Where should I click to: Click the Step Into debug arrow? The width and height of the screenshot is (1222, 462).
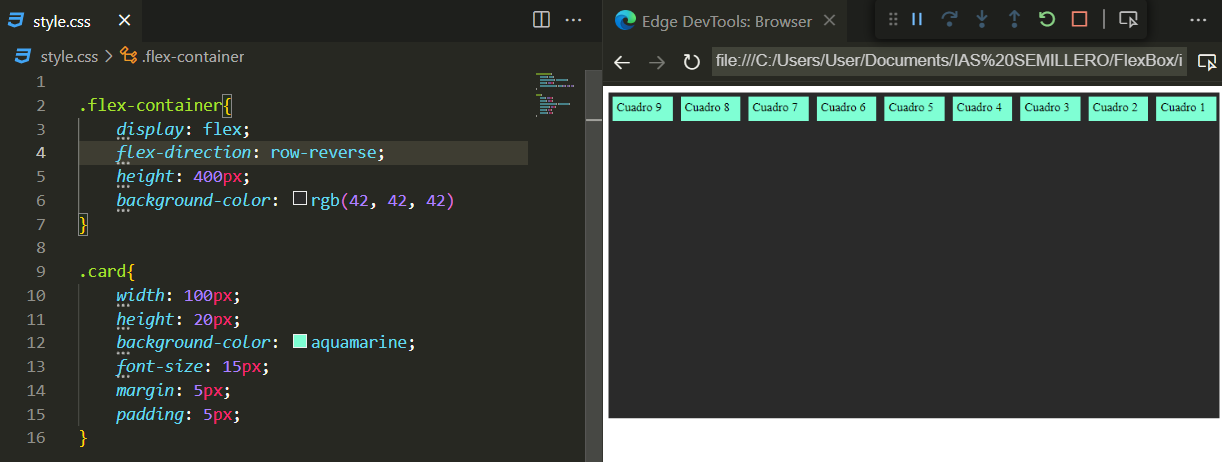tap(982, 19)
